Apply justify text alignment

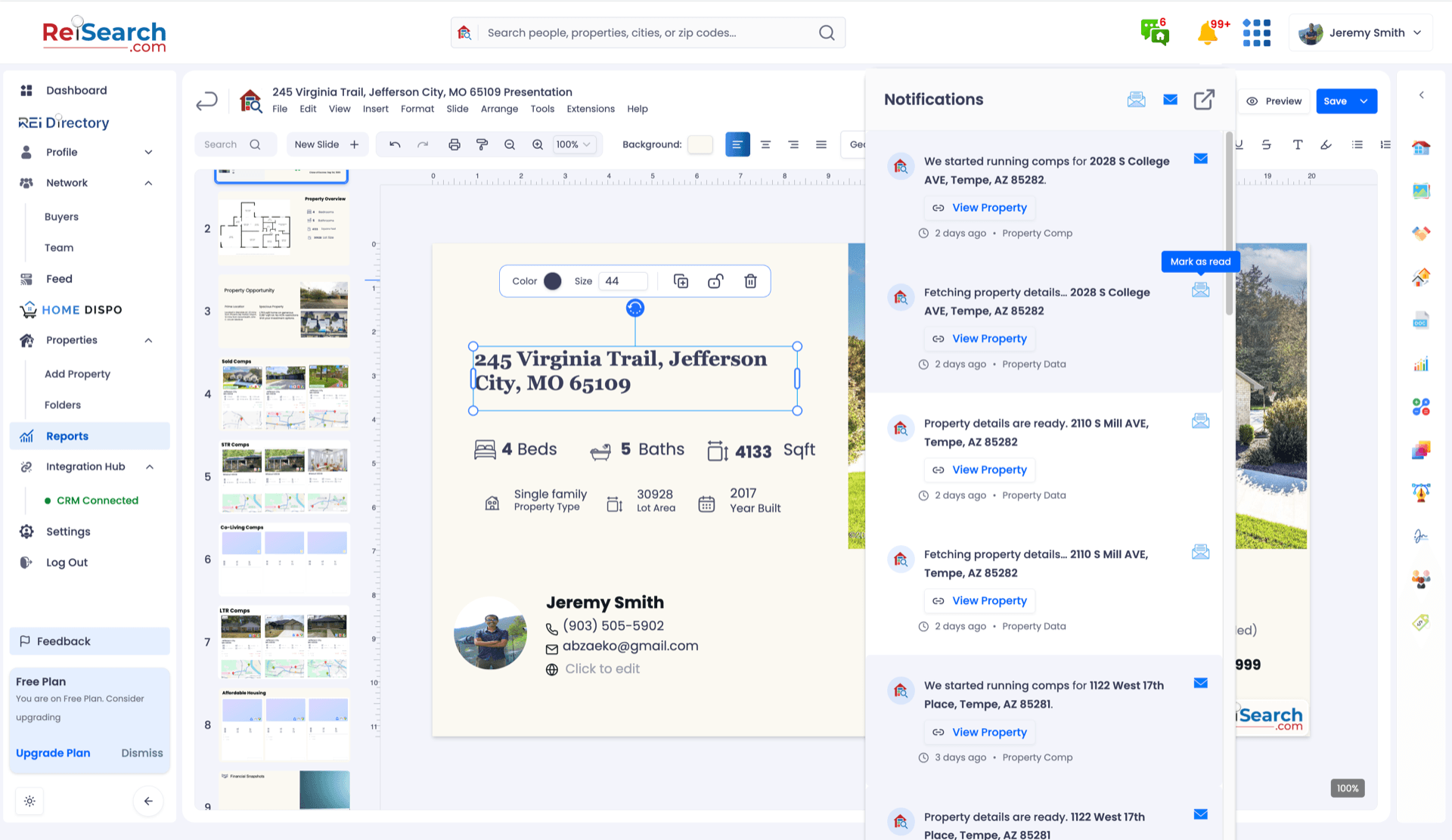[821, 144]
